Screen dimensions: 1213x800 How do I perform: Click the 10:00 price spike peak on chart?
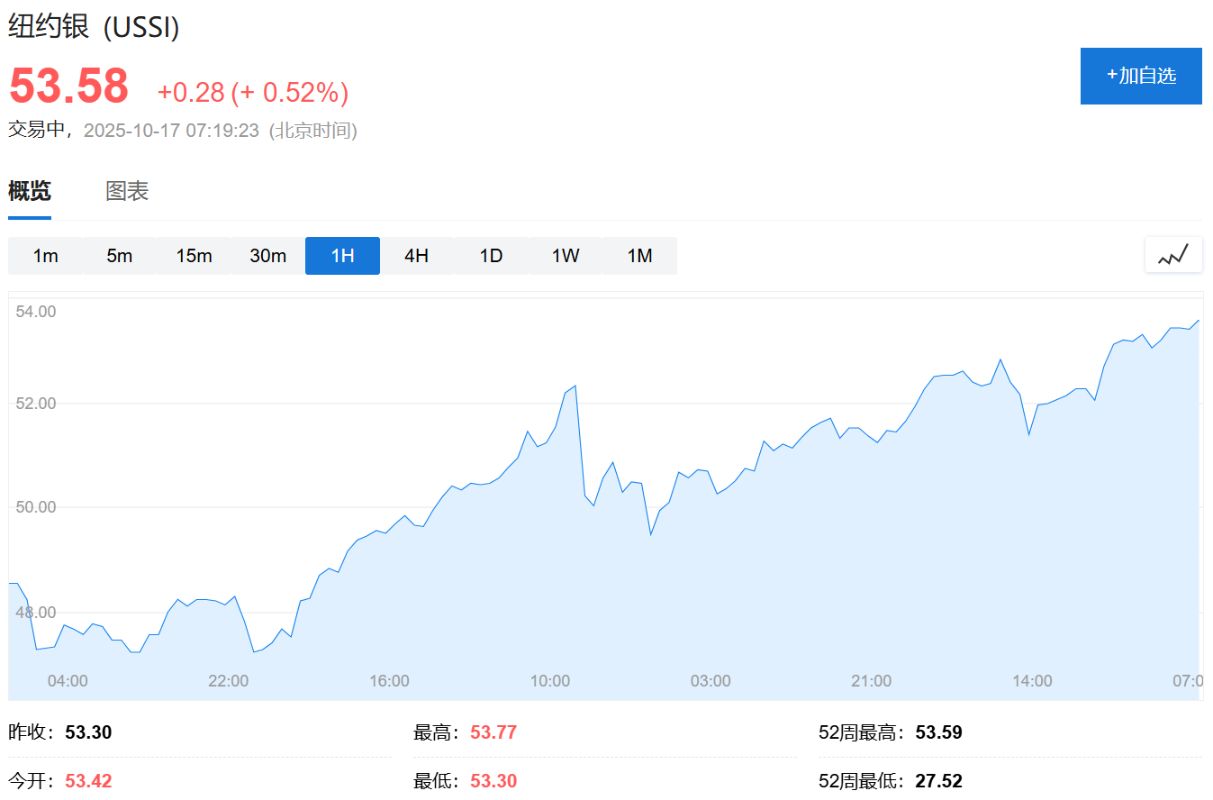(x=574, y=386)
